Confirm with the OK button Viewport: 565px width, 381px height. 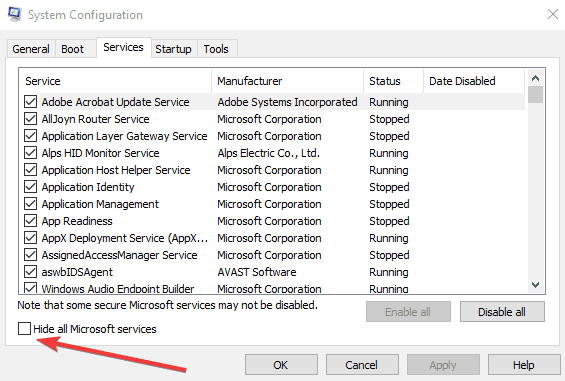281,365
